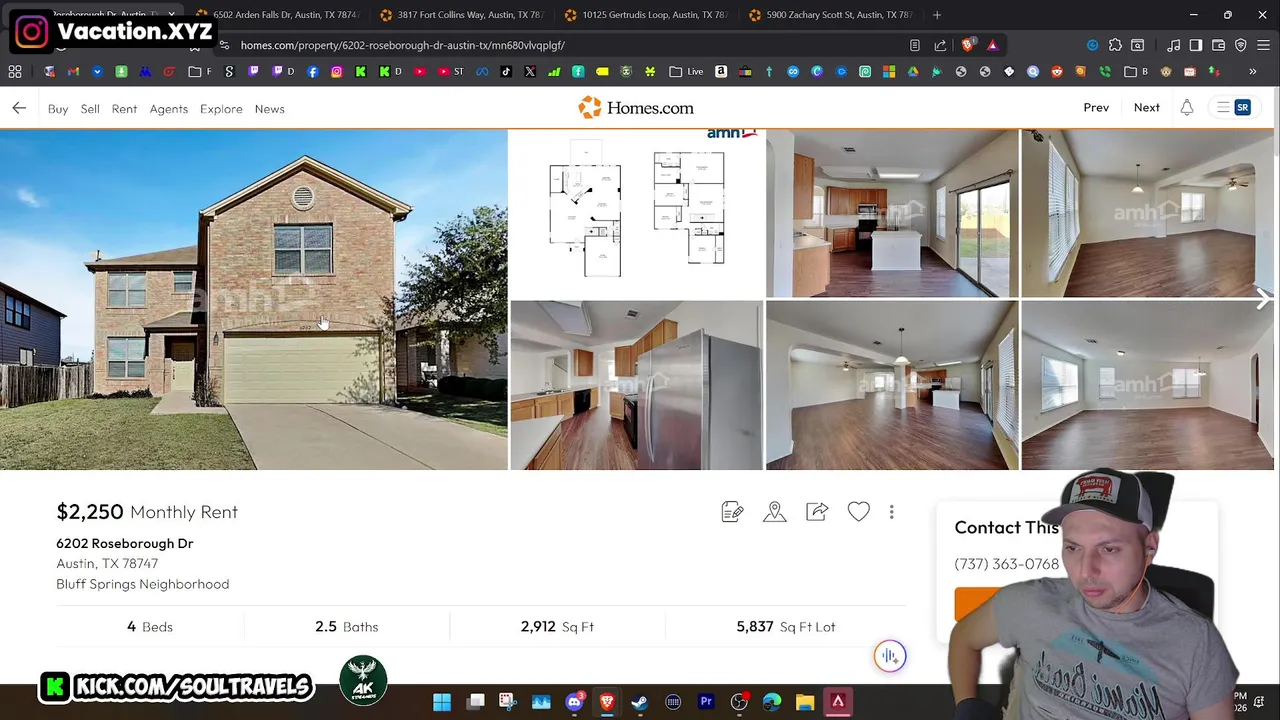Click the address bar showing homes.com URL
The width and height of the screenshot is (1280, 720).
point(560,45)
